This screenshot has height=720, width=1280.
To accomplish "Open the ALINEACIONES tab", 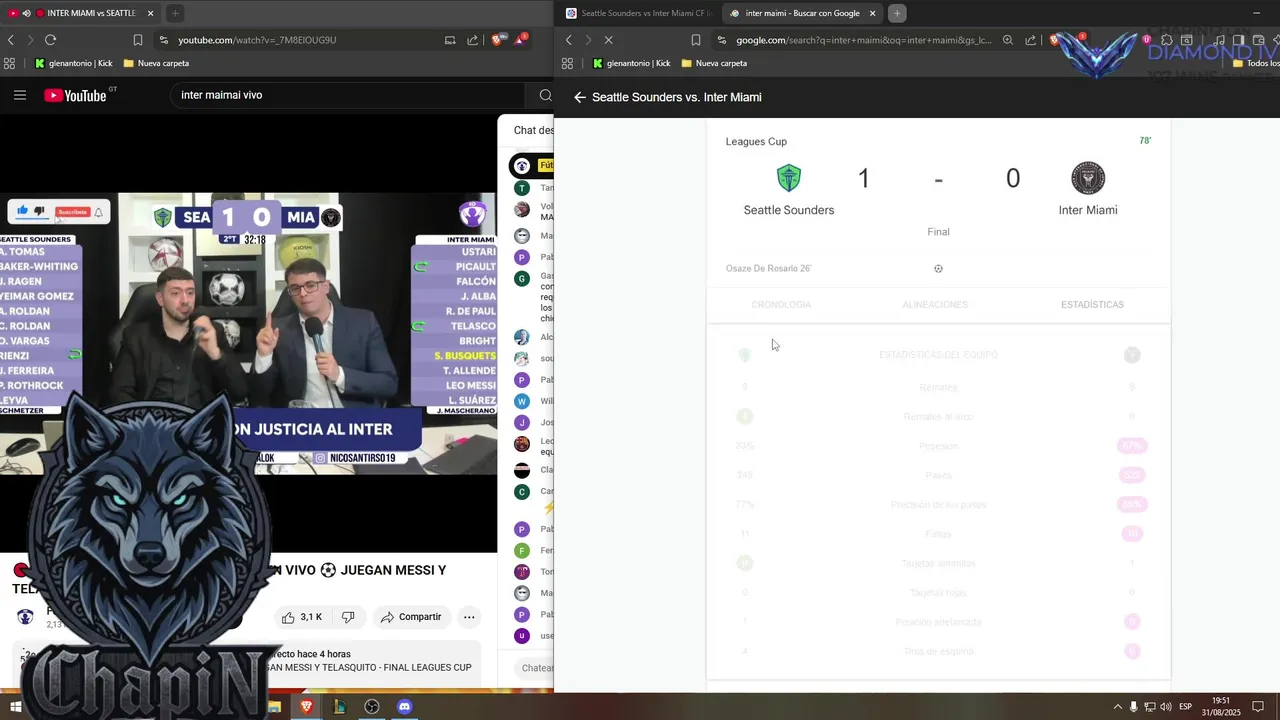I will (x=935, y=304).
